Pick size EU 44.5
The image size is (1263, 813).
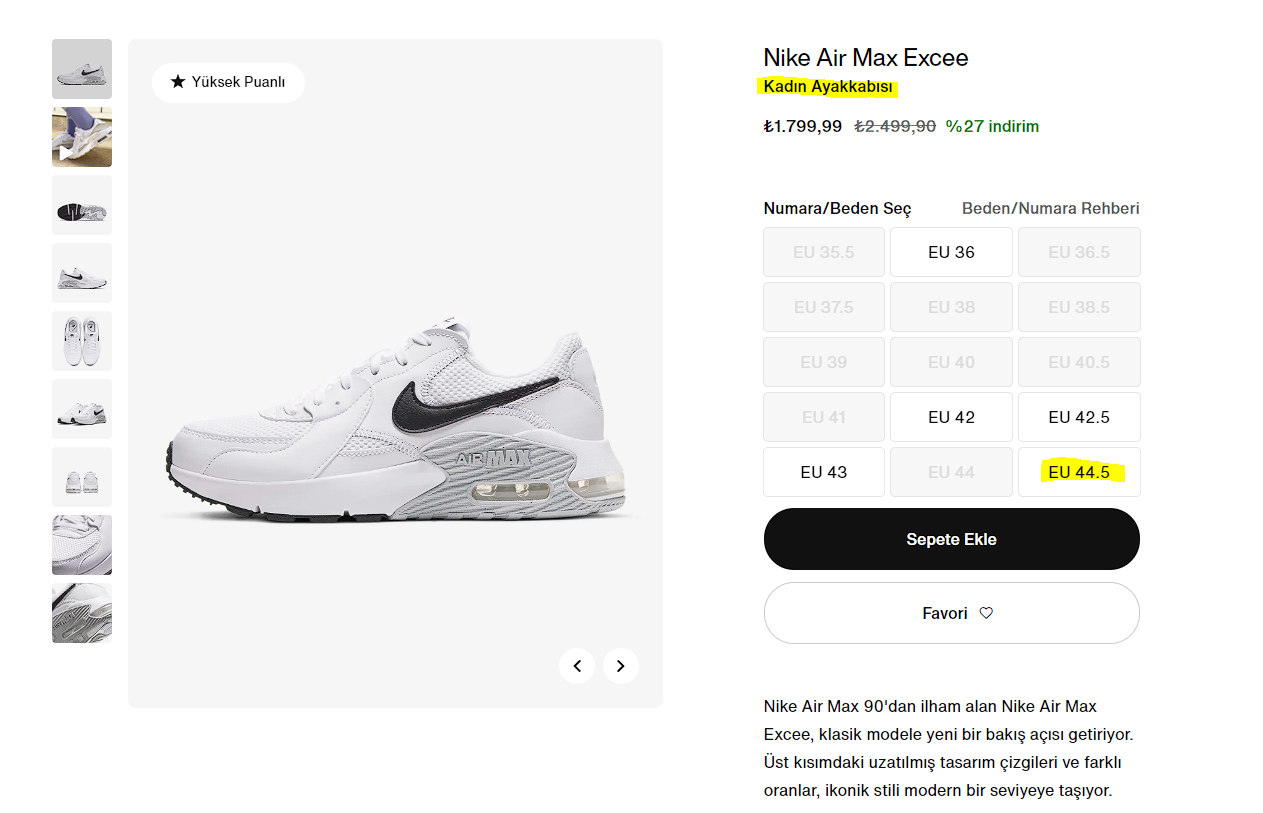coord(1079,472)
